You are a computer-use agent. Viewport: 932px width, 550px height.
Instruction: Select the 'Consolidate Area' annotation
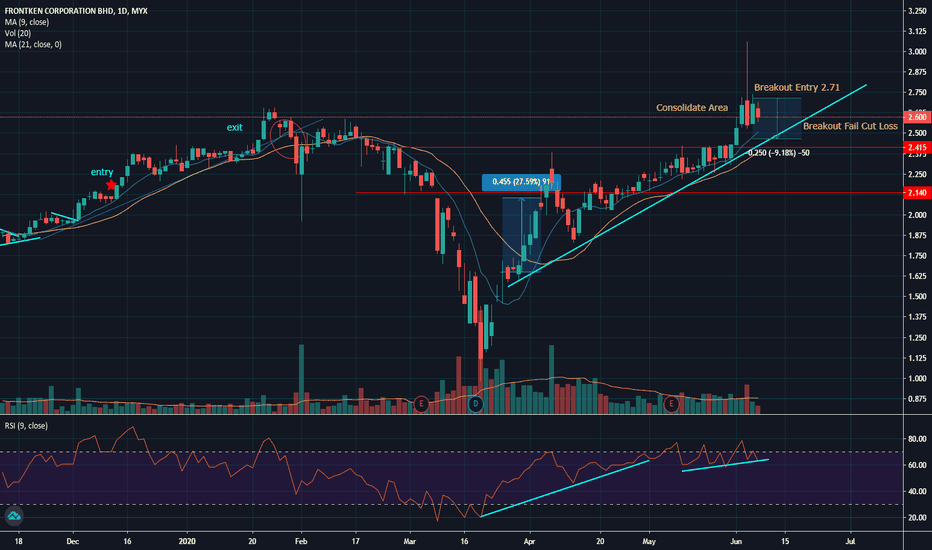[x=692, y=108]
